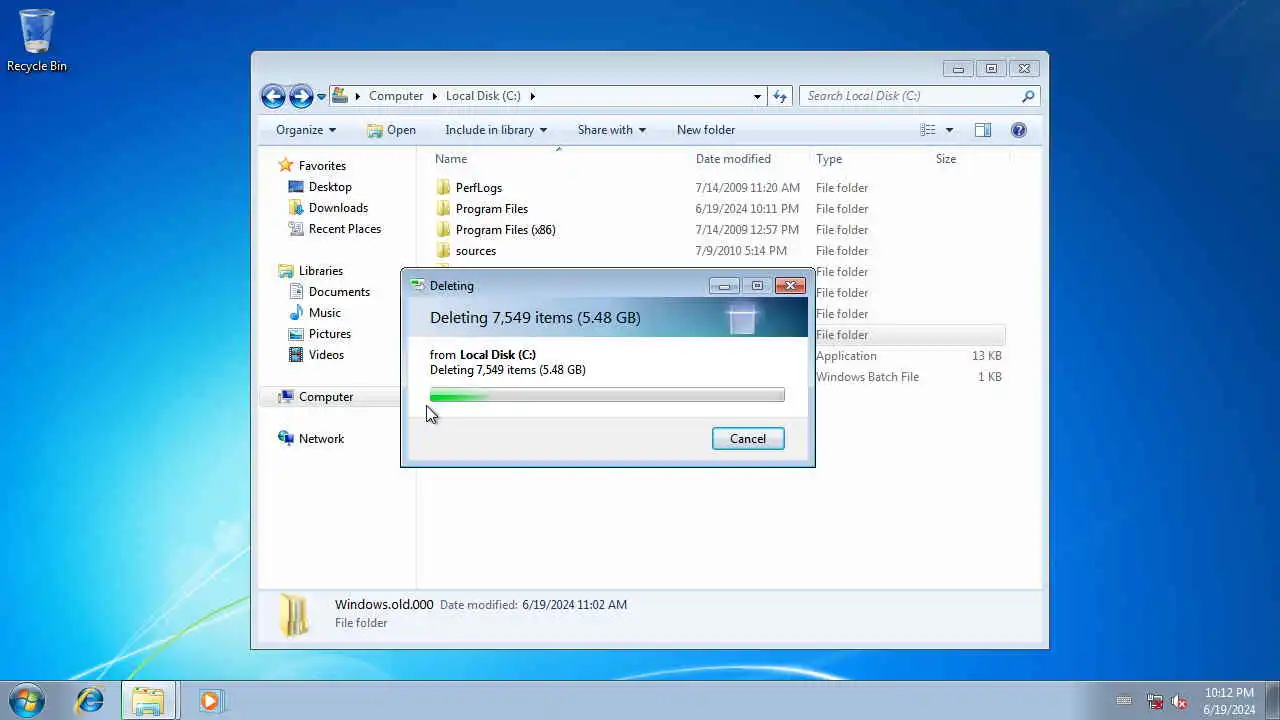This screenshot has width=1280, height=720.
Task: Click Local Disk (C:) in the breadcrumb
Action: 483,96
